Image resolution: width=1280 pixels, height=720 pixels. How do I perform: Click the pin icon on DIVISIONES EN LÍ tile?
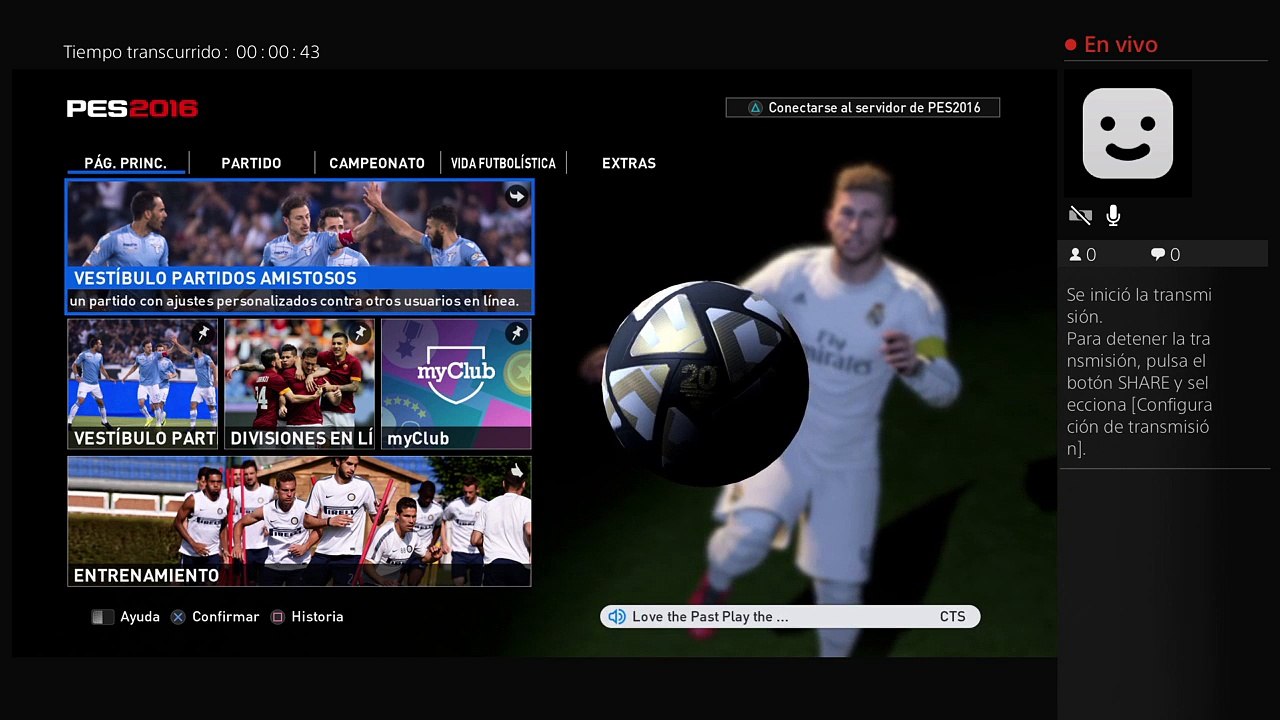point(360,333)
